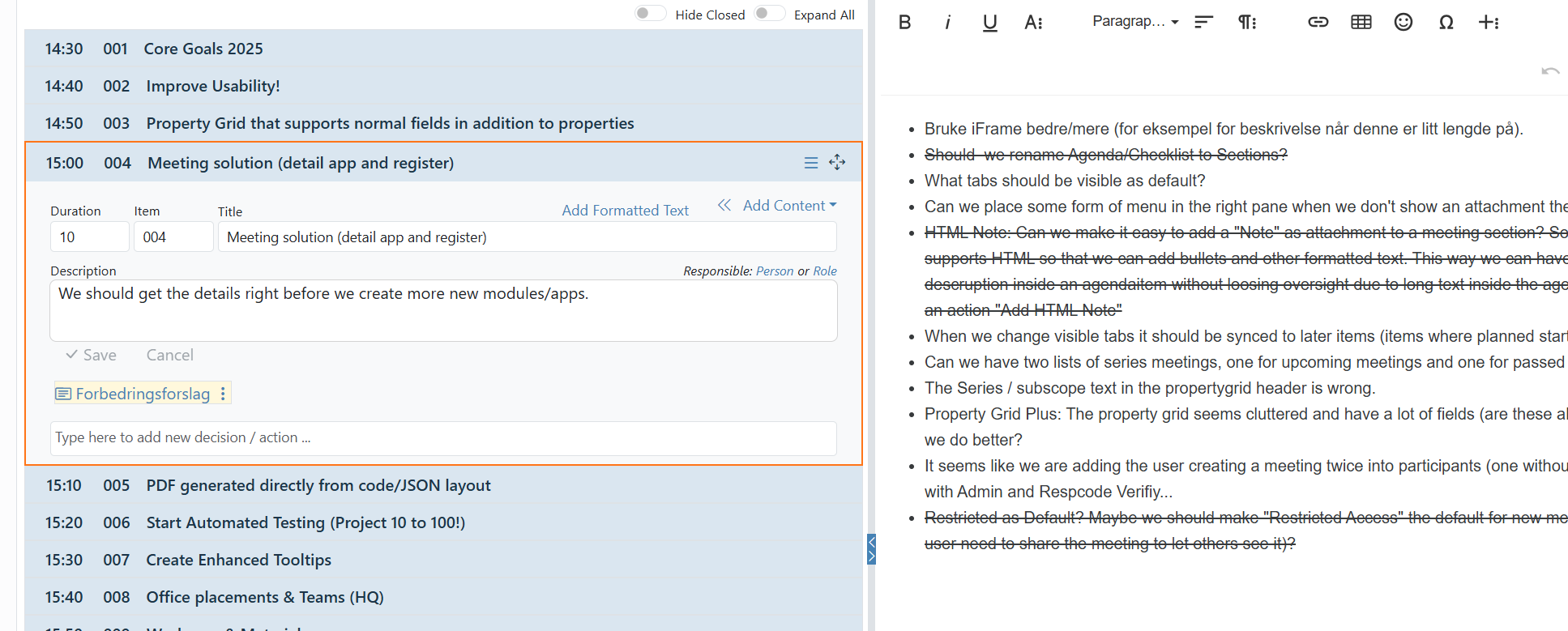Open agenda item 005 PDF generated
This screenshot has width=1568, height=631.
[443, 485]
